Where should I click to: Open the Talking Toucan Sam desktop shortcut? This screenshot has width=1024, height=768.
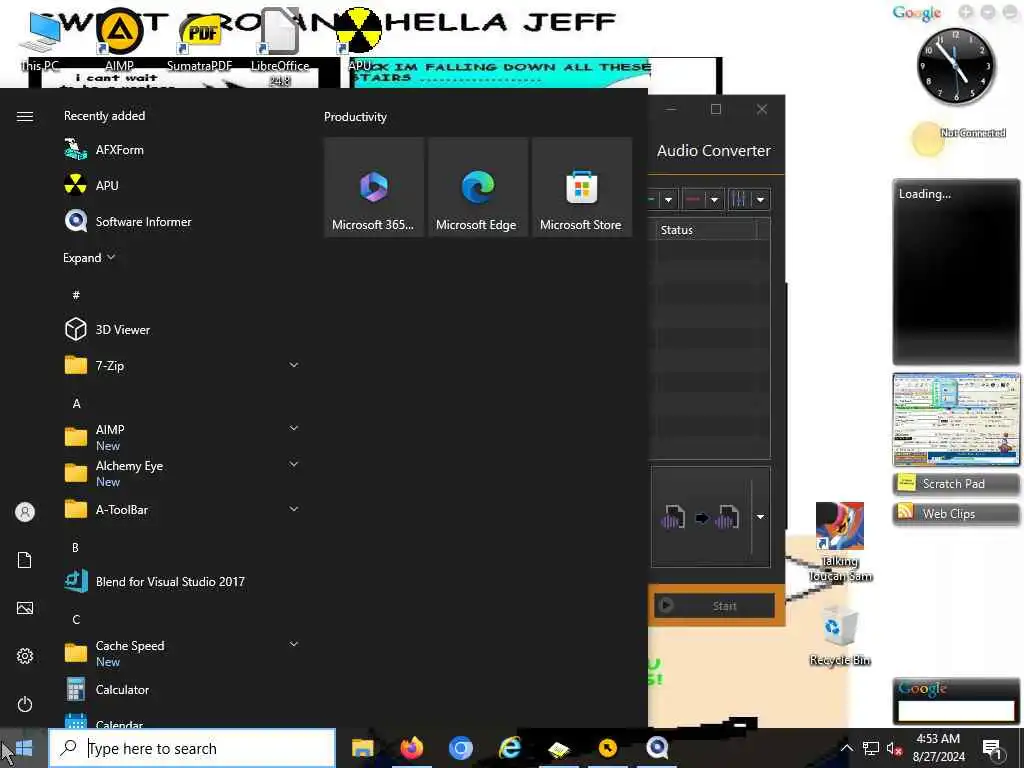840,542
